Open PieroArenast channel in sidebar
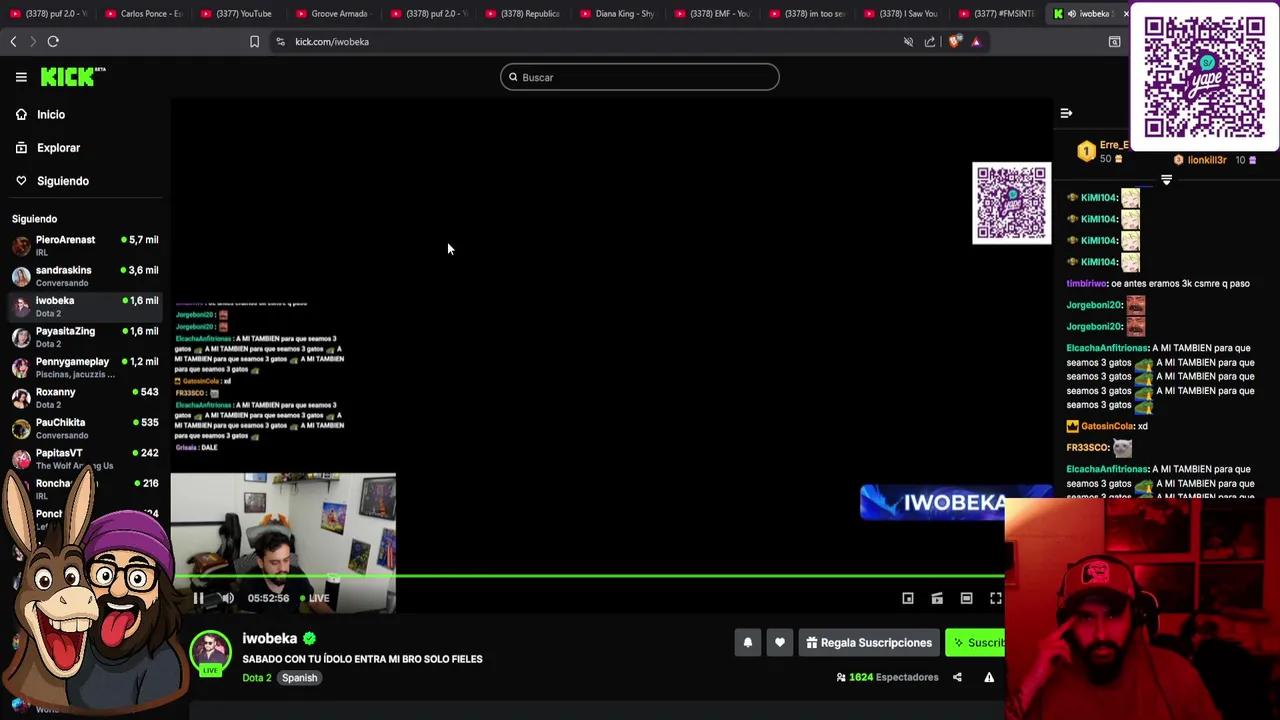 85,245
